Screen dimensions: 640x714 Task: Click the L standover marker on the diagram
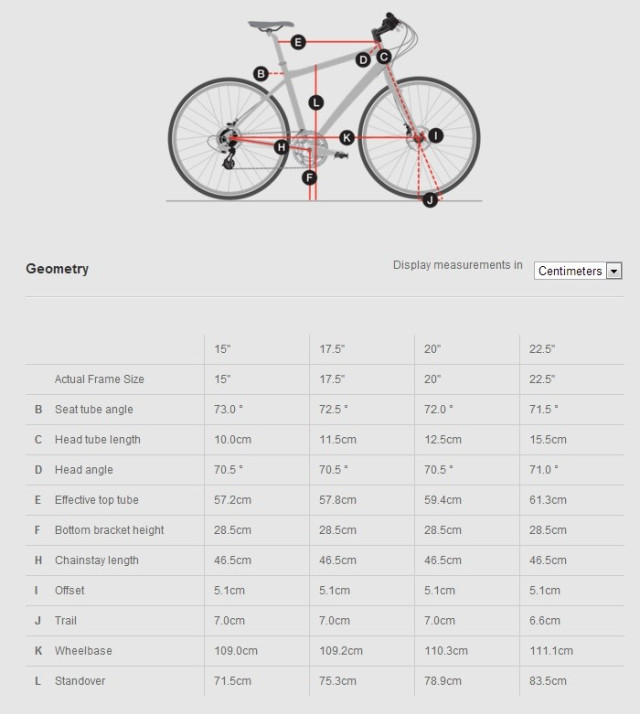tap(316, 102)
